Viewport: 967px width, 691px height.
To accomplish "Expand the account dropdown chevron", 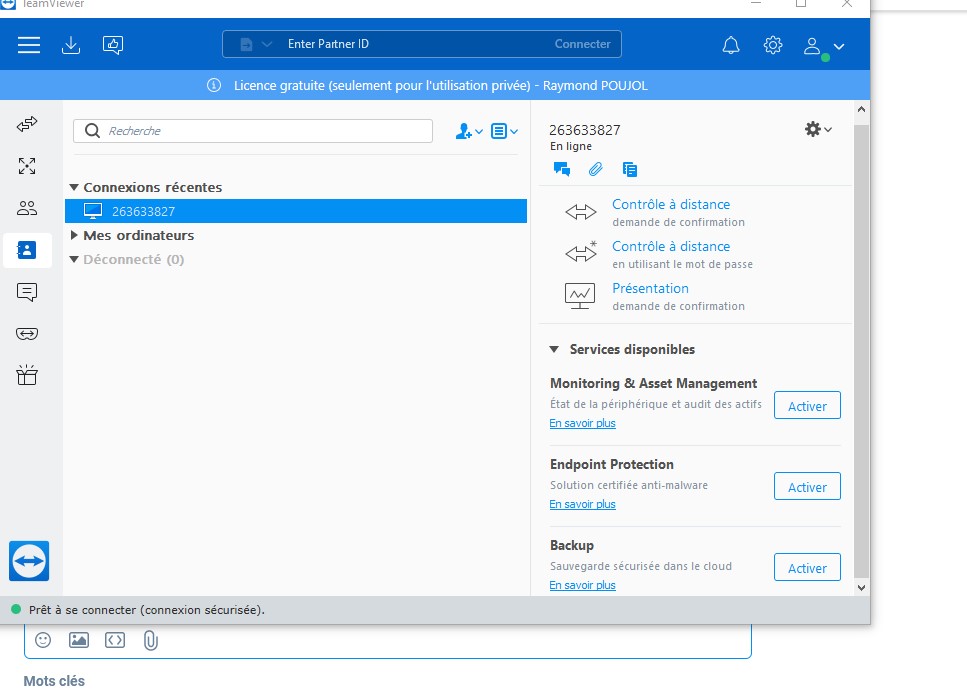I will pyautogui.click(x=839, y=46).
